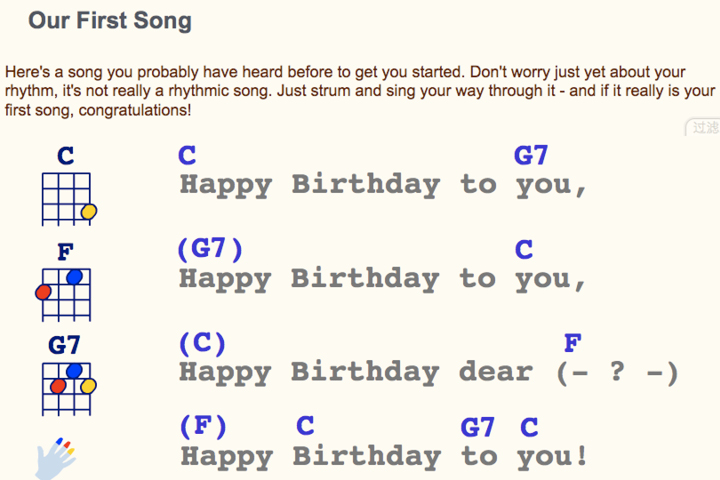Click the G7 label above its chord diagram
Screen dimensions: 720x480
pos(64,345)
